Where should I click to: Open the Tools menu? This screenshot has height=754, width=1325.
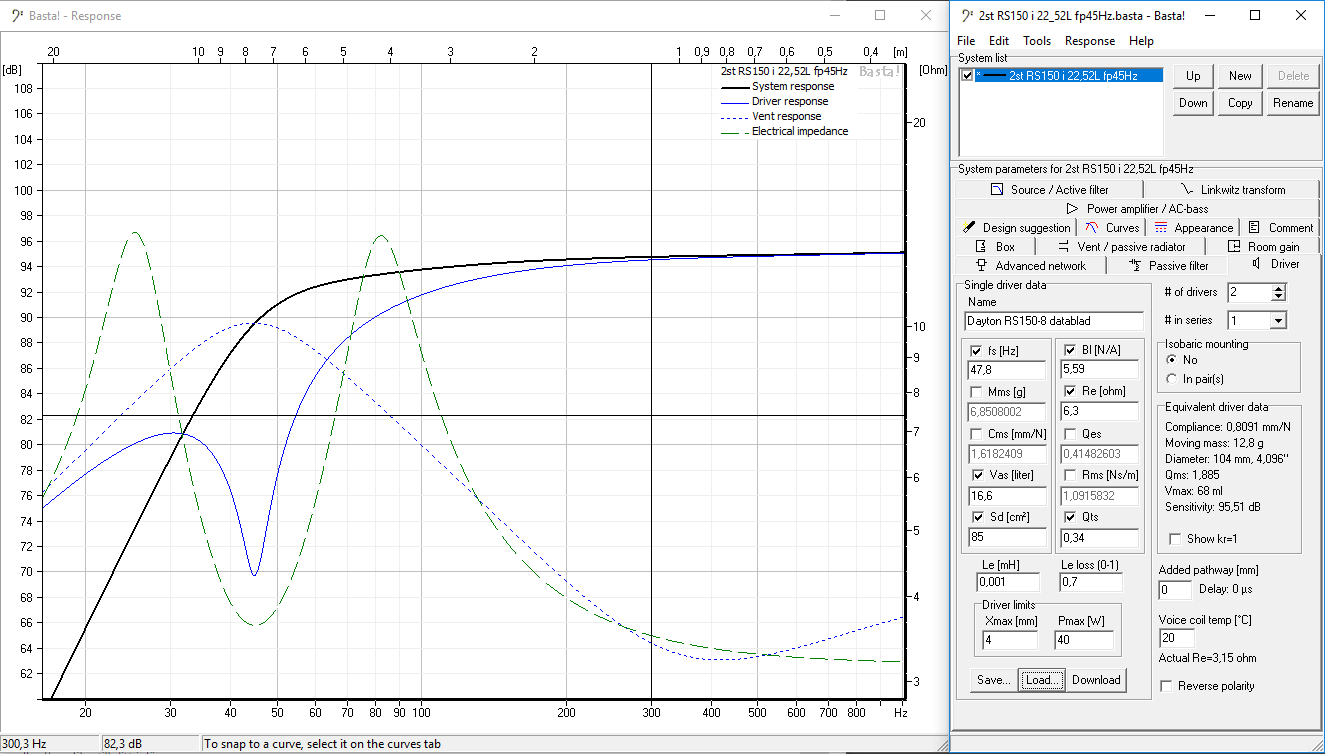click(1037, 41)
